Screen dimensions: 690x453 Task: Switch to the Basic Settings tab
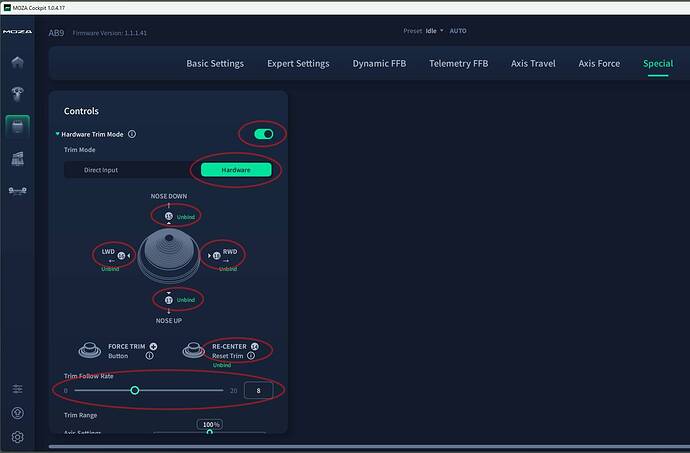click(215, 64)
